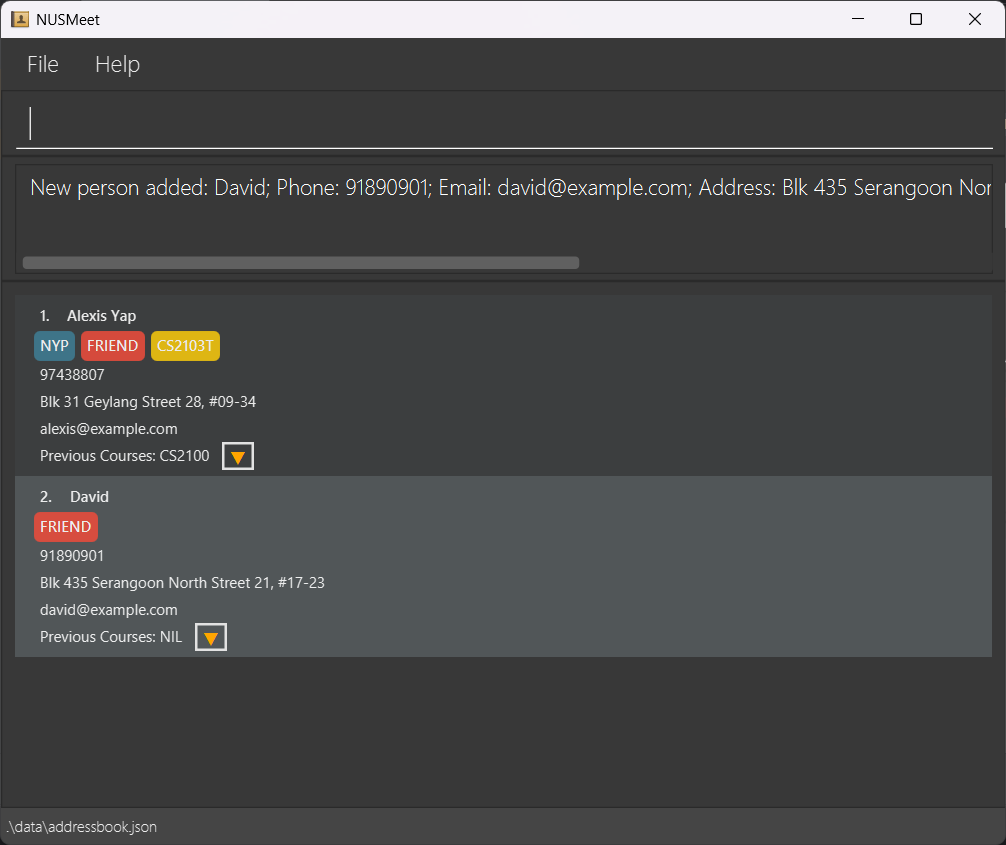Expand David's Previous Courses arrow
1006x845 pixels.
click(211, 638)
